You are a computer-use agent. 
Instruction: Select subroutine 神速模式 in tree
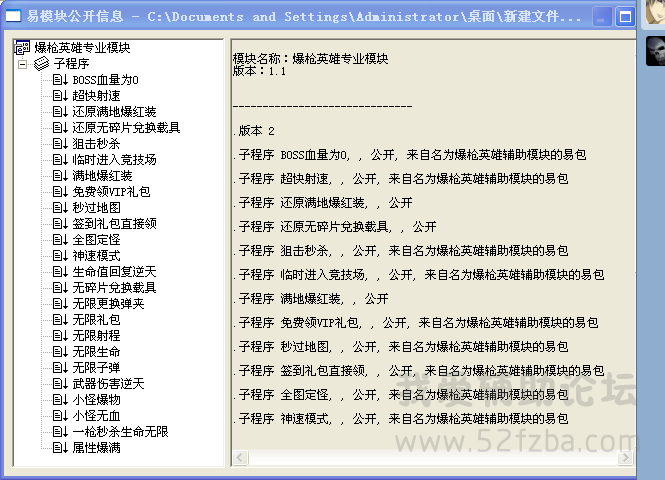(x=96, y=256)
